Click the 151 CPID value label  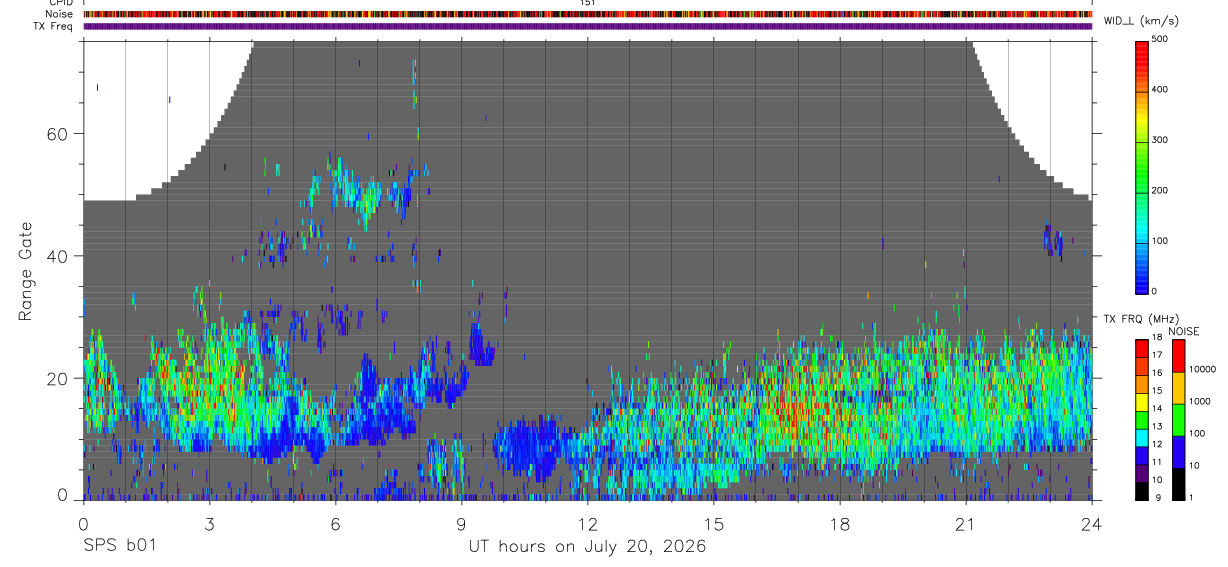(587, 3)
